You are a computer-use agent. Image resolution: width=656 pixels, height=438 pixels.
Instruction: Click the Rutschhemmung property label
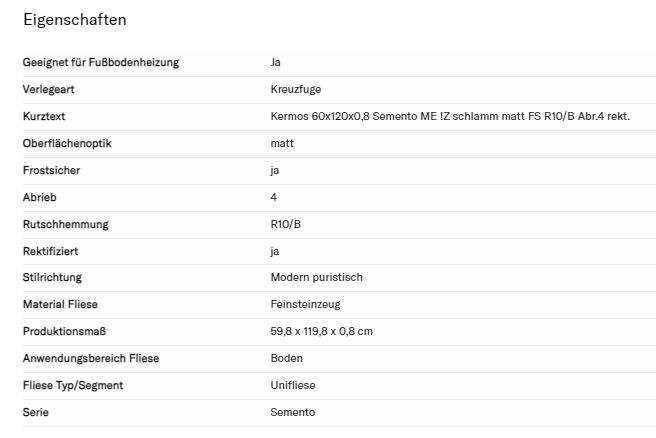tap(65, 225)
